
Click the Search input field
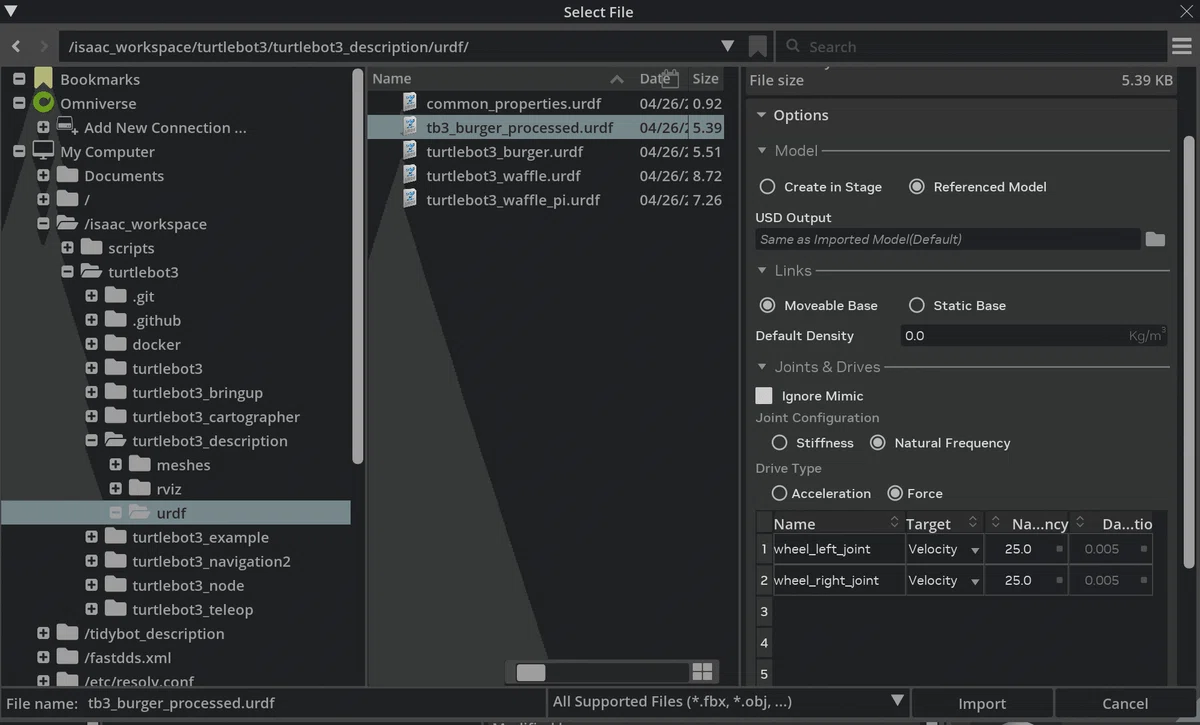970,46
